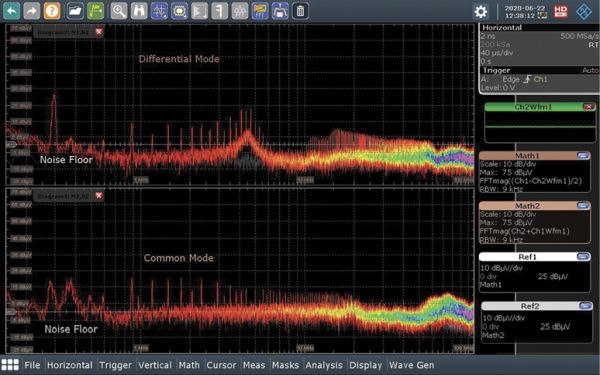The height and width of the screenshot is (375, 600).
Task: Open the Horizontal settings panel
Action: [502, 28]
